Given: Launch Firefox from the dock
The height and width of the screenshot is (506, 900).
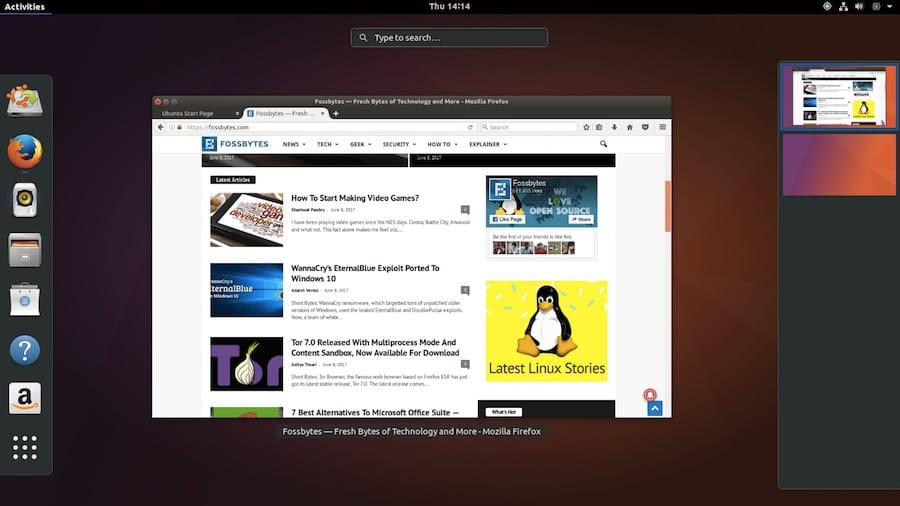Looking at the screenshot, I should 25,151.
